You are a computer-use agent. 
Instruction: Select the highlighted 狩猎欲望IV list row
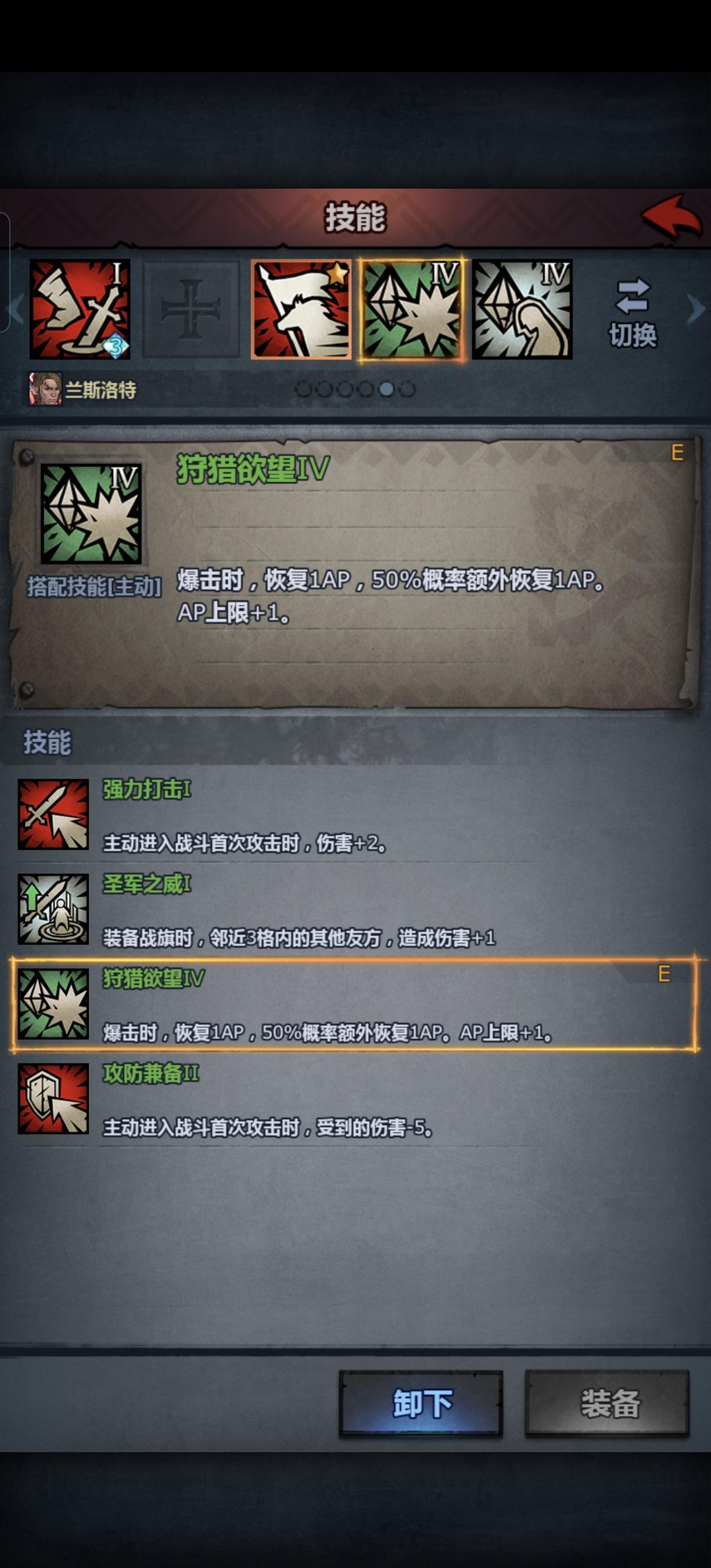pos(355,1004)
